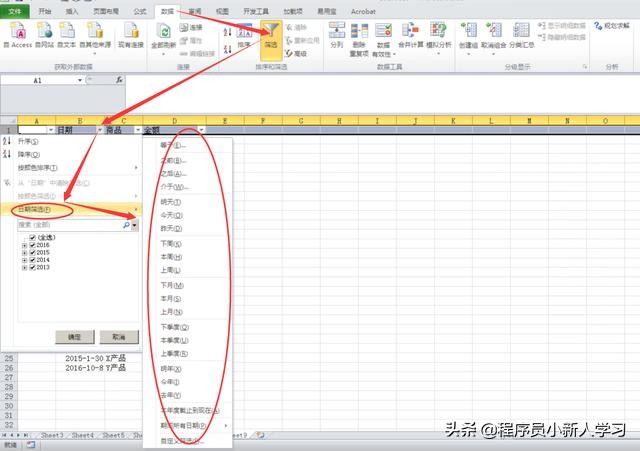Click the Name Box showing A1
This screenshot has height=451, width=640.
pos(38,80)
